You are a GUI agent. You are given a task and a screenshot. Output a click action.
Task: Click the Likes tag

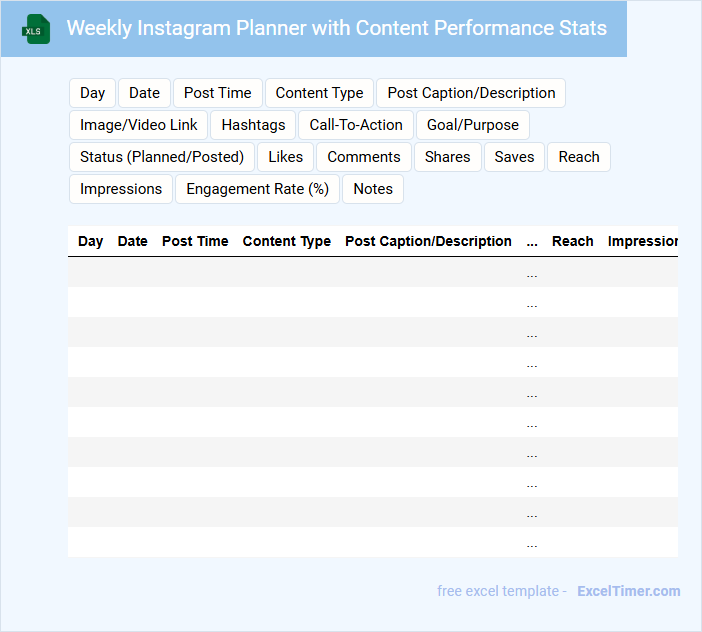coord(285,157)
